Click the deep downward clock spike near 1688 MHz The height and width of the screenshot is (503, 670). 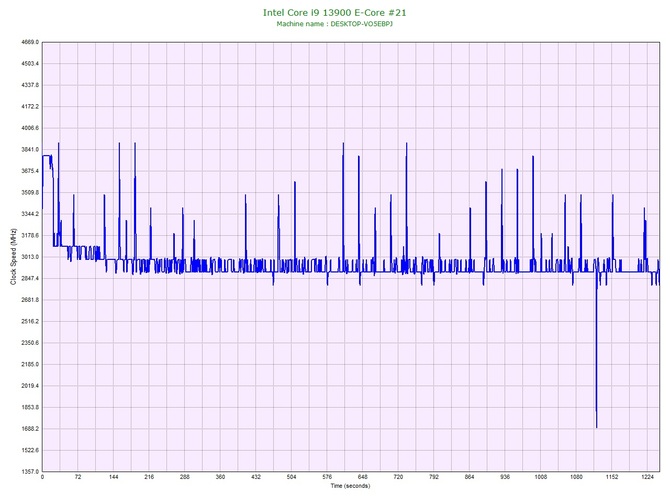[597, 350]
